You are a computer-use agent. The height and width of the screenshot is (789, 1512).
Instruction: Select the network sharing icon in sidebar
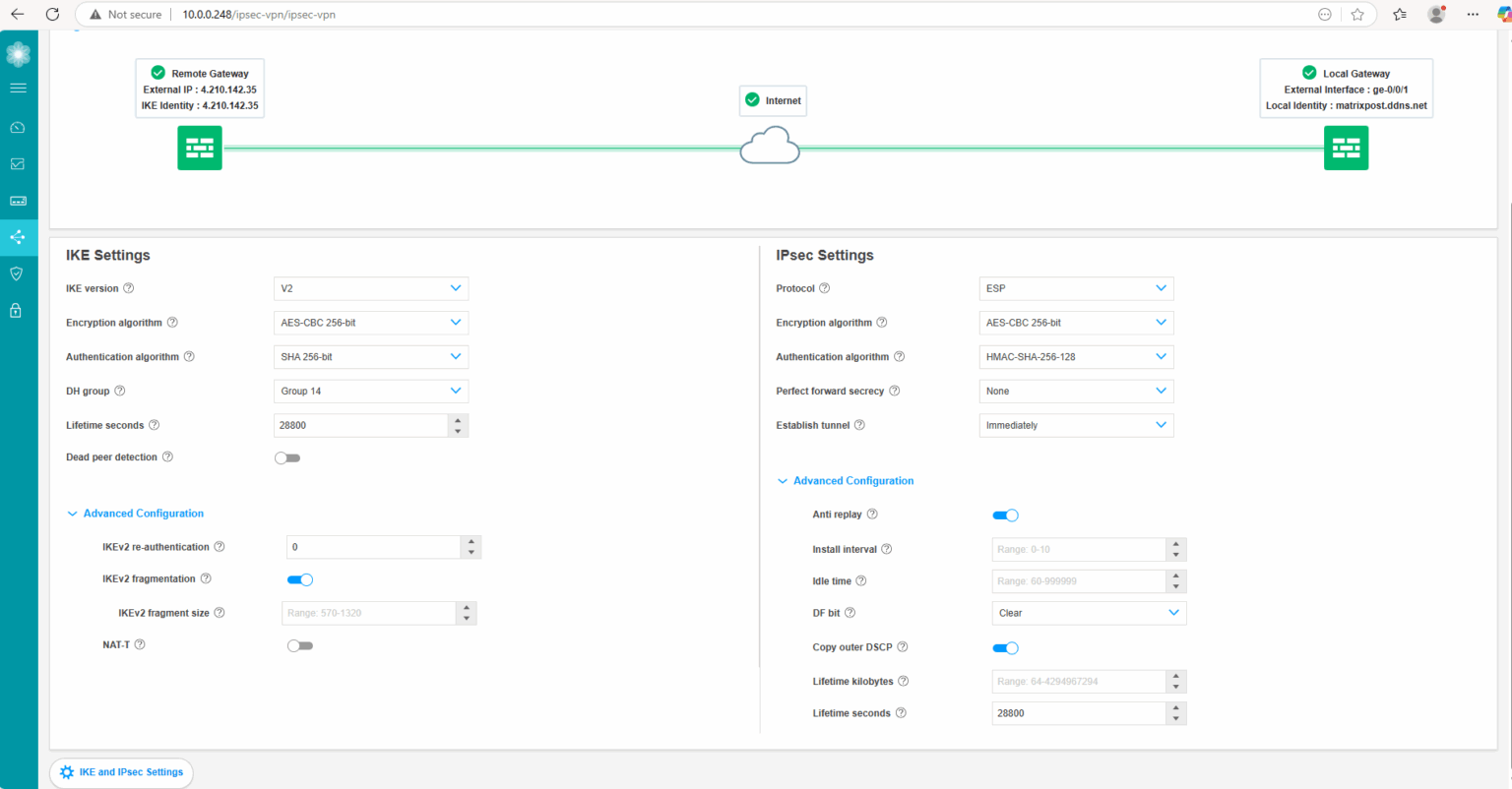click(18, 237)
